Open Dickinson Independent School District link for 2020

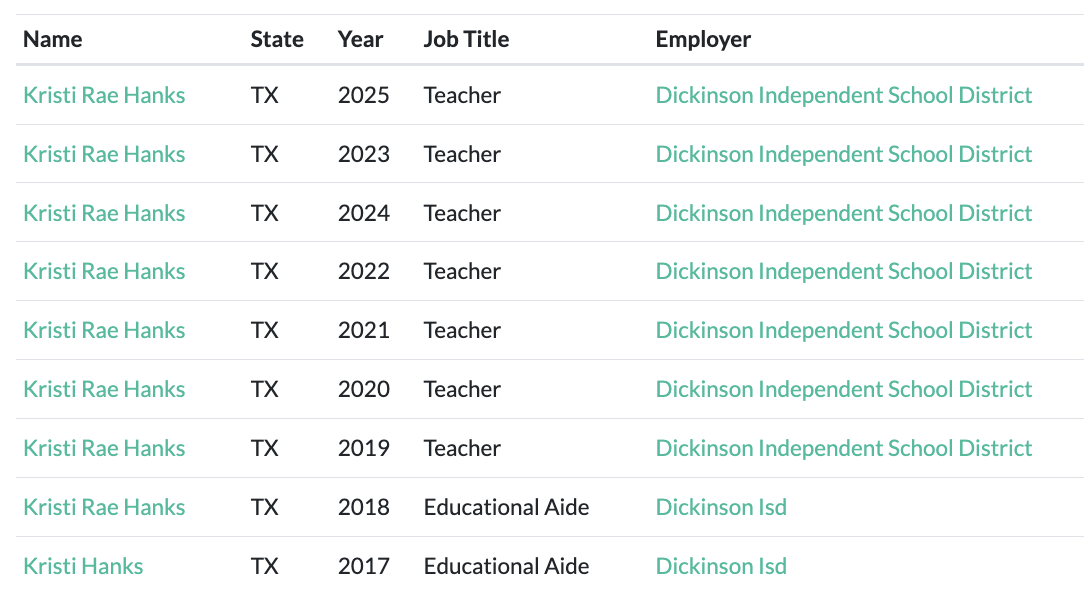843,389
